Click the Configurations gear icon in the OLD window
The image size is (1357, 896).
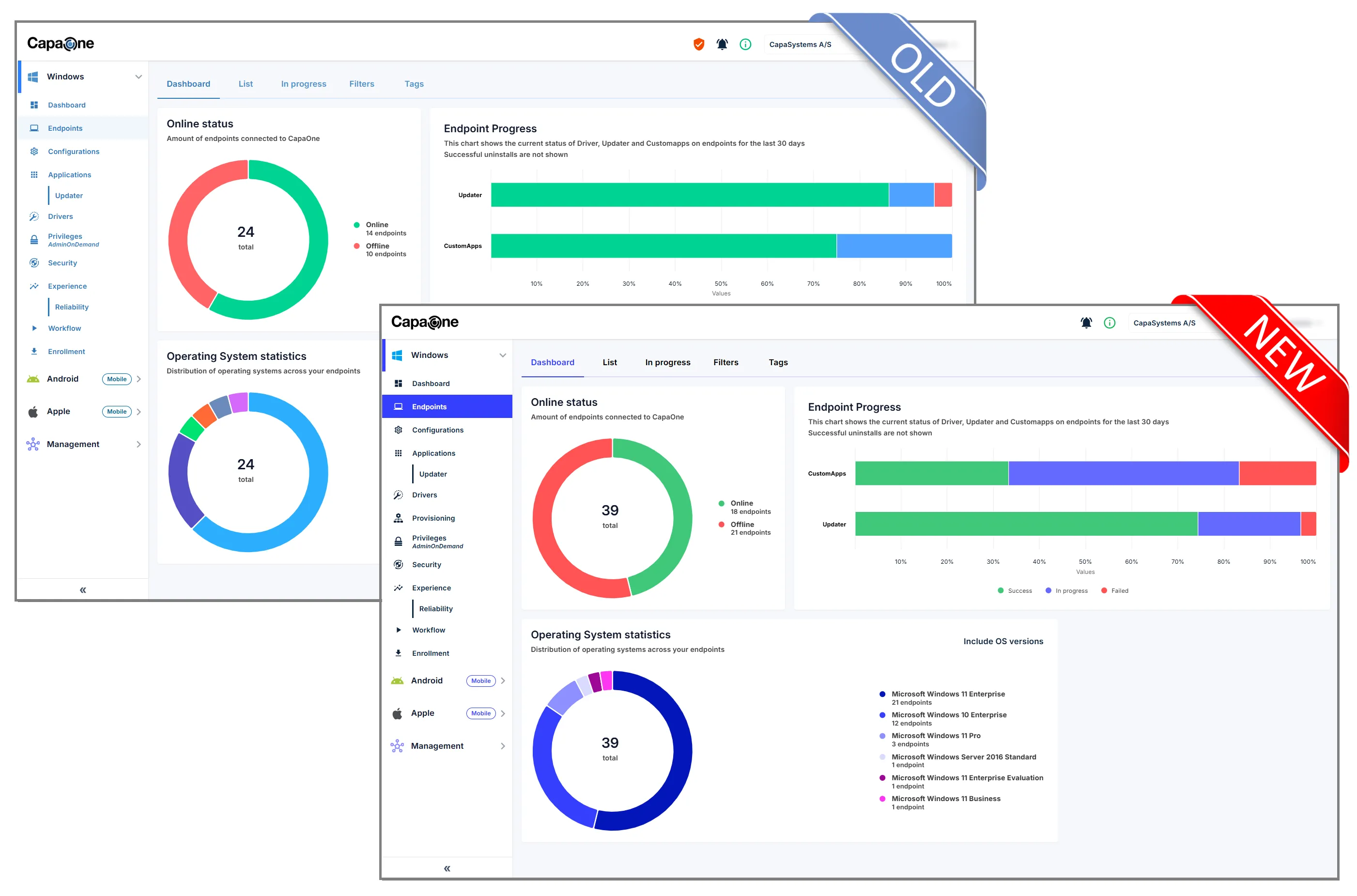(34, 152)
